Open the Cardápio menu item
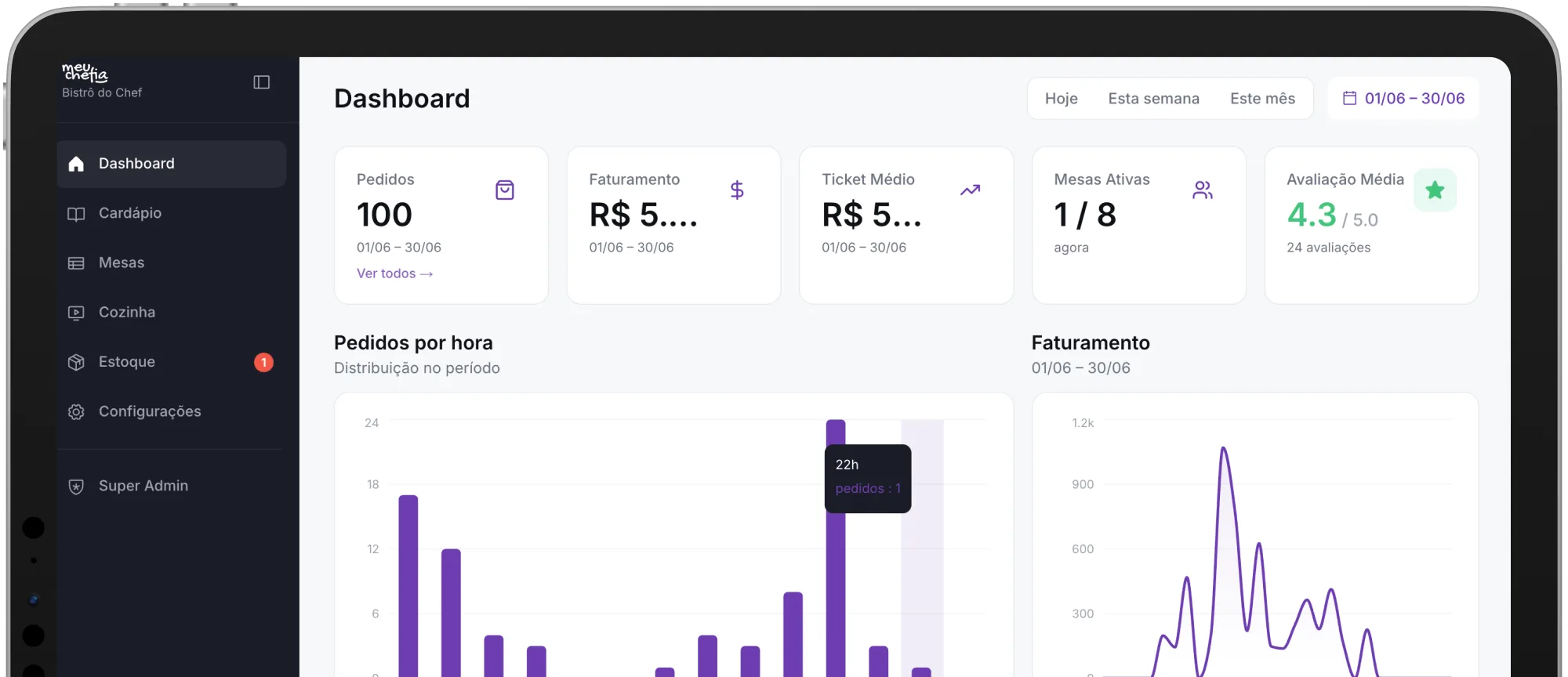Image resolution: width=1568 pixels, height=677 pixels. pos(172,213)
